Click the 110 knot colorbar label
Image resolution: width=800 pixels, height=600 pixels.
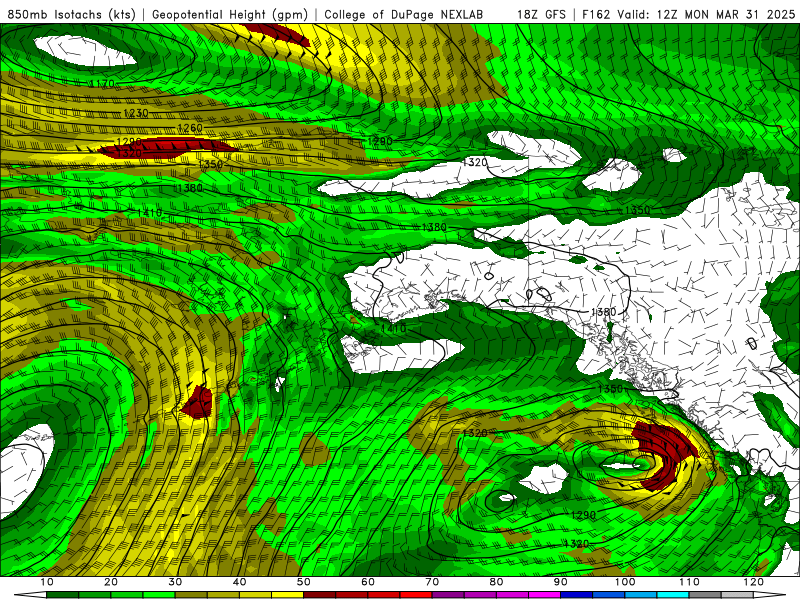(x=689, y=582)
